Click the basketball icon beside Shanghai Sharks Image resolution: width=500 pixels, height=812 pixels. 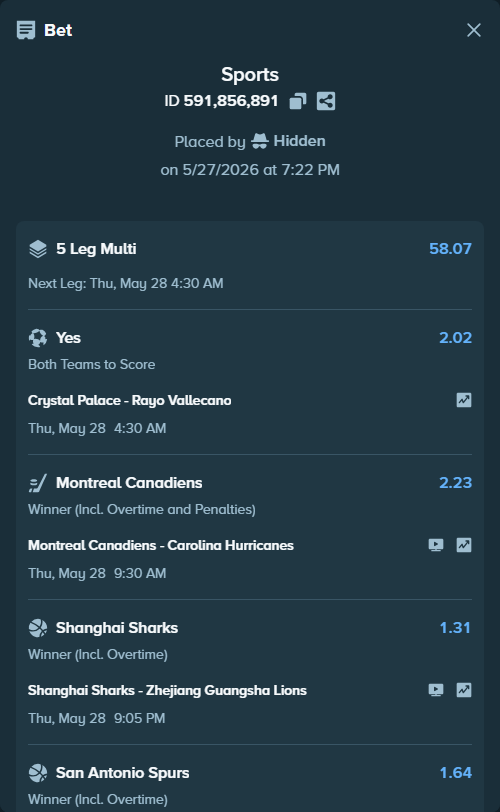[x=38, y=628]
